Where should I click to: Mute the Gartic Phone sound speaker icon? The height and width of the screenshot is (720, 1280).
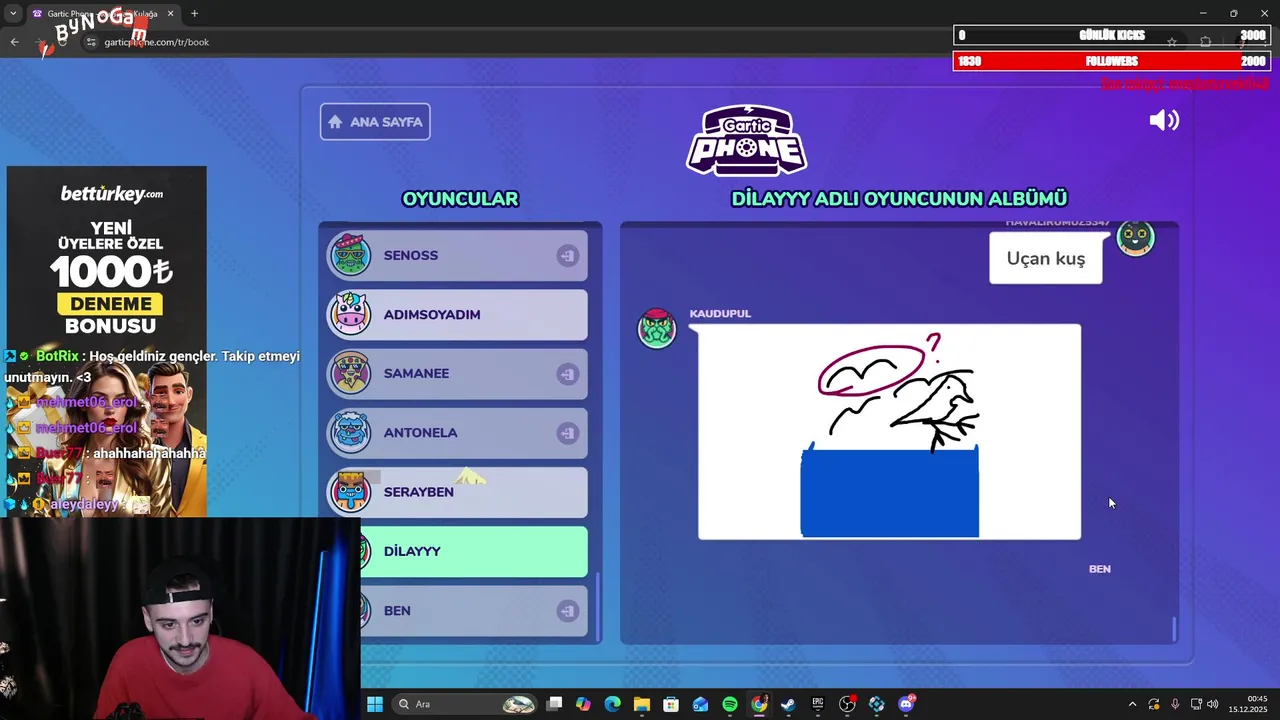(x=1164, y=121)
